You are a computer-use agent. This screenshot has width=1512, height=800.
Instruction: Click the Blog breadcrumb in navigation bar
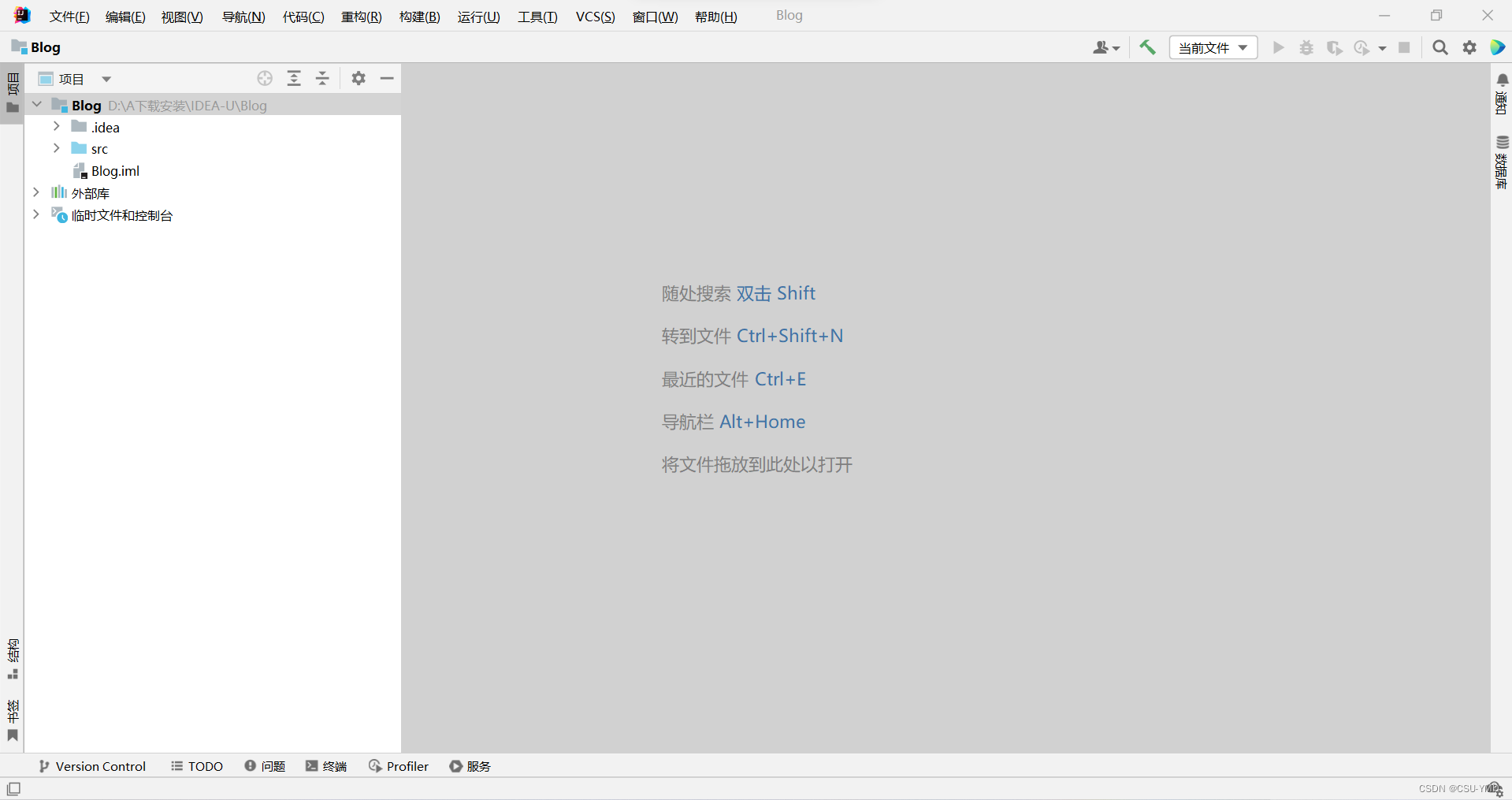click(36, 47)
